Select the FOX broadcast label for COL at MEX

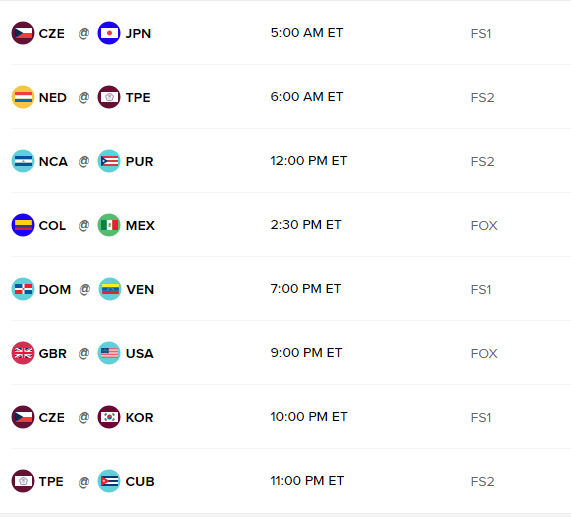click(484, 225)
